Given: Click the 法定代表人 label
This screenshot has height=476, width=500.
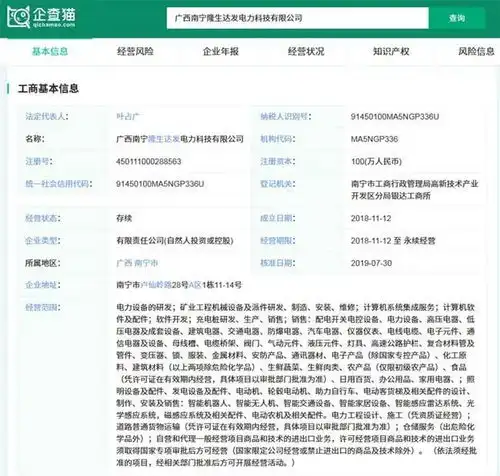Looking at the screenshot, I should tap(47, 117).
